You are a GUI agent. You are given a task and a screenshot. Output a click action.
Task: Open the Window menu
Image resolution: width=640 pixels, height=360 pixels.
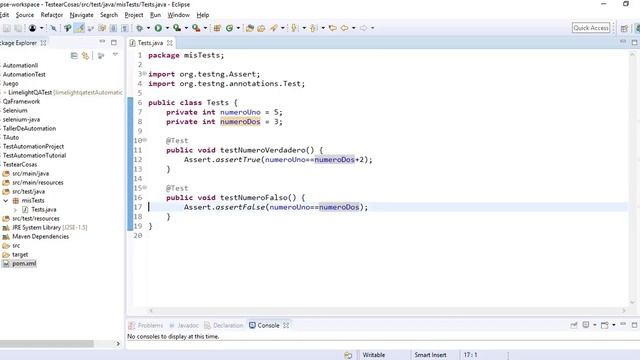pyautogui.click(x=178, y=15)
